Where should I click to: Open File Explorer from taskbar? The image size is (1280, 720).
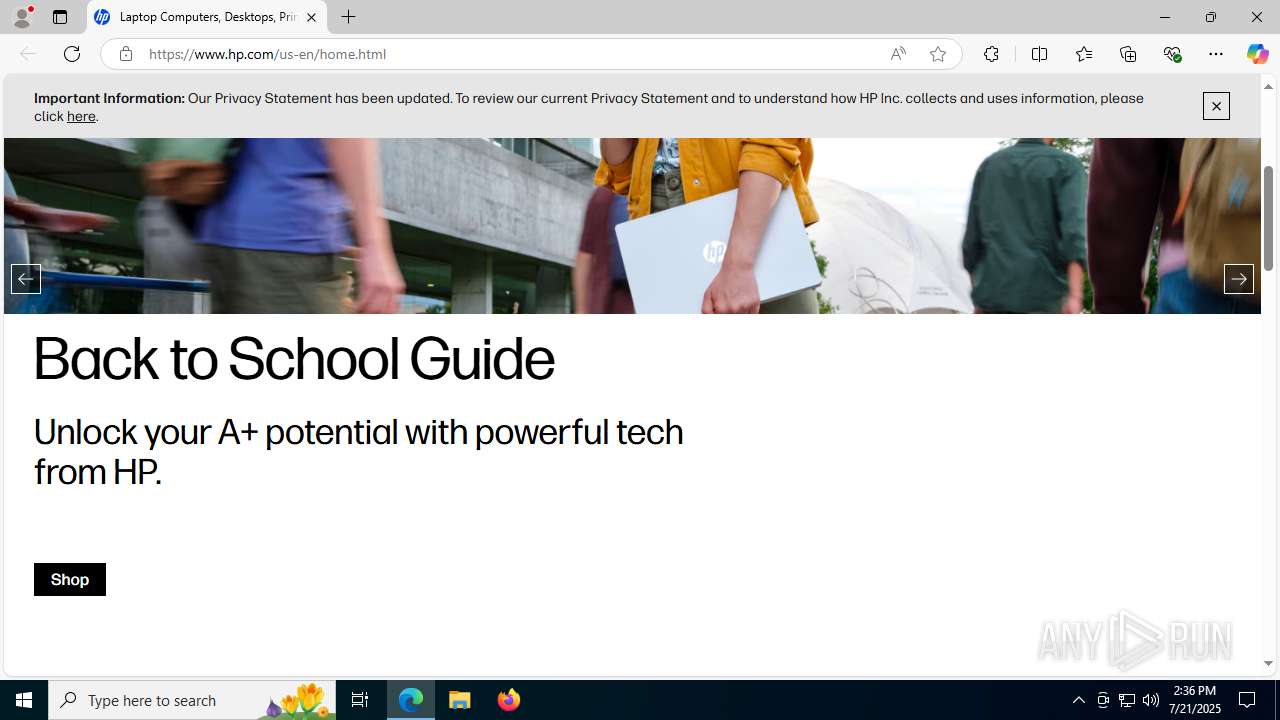click(x=460, y=700)
